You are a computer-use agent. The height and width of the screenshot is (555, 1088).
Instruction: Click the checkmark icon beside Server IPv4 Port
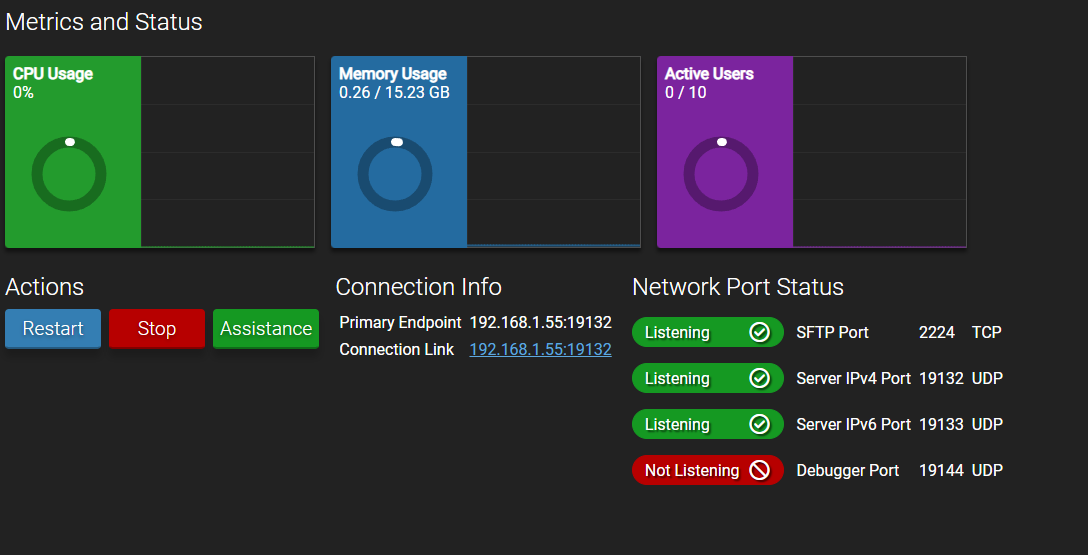[x=759, y=378]
